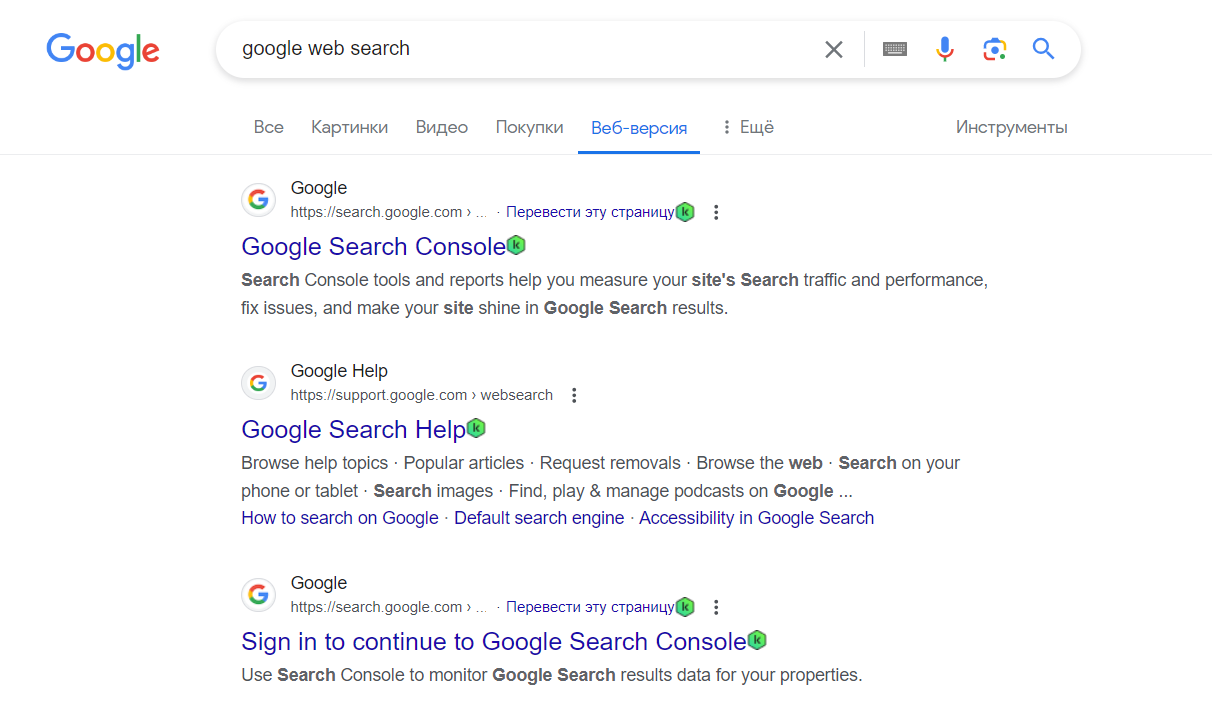Switch to the Видео tab
The width and height of the screenshot is (1212, 701).
coord(442,127)
